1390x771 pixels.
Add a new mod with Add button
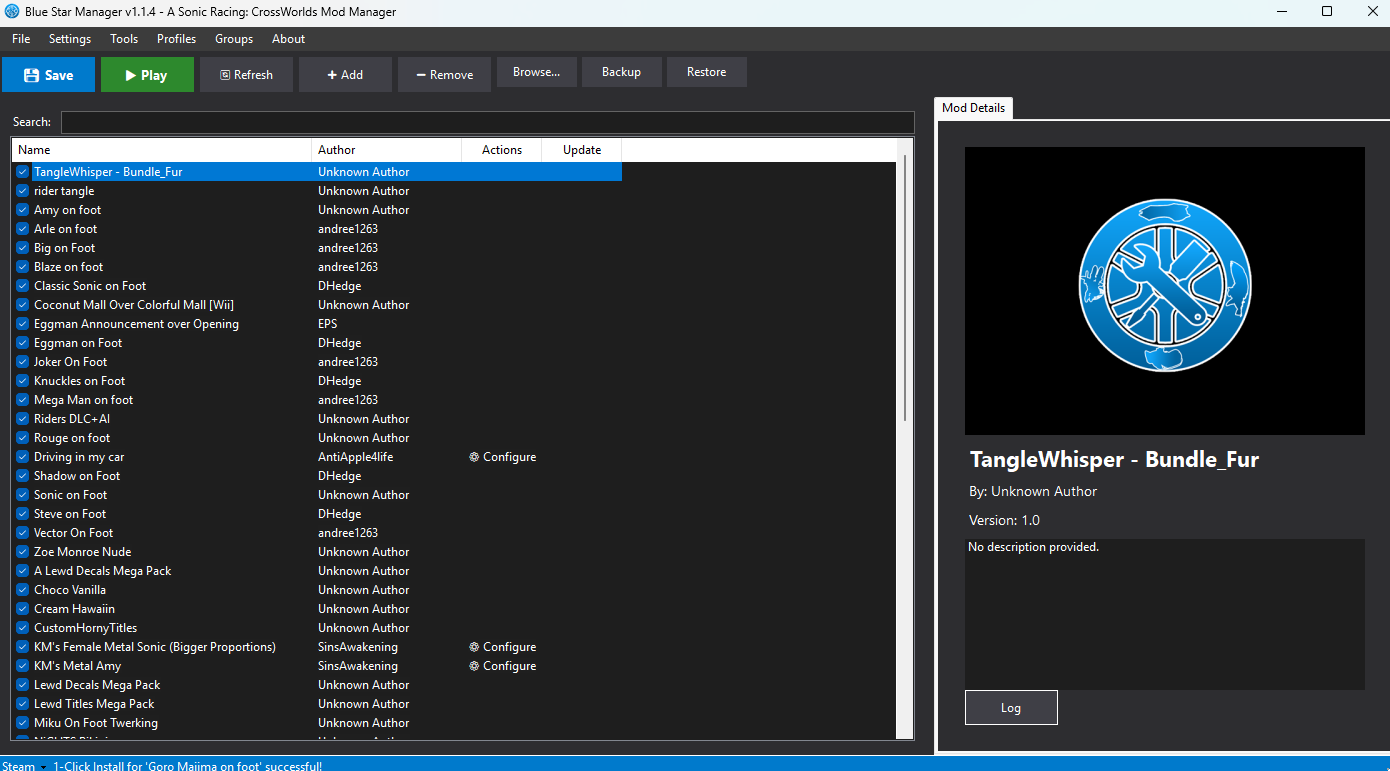pyautogui.click(x=345, y=75)
